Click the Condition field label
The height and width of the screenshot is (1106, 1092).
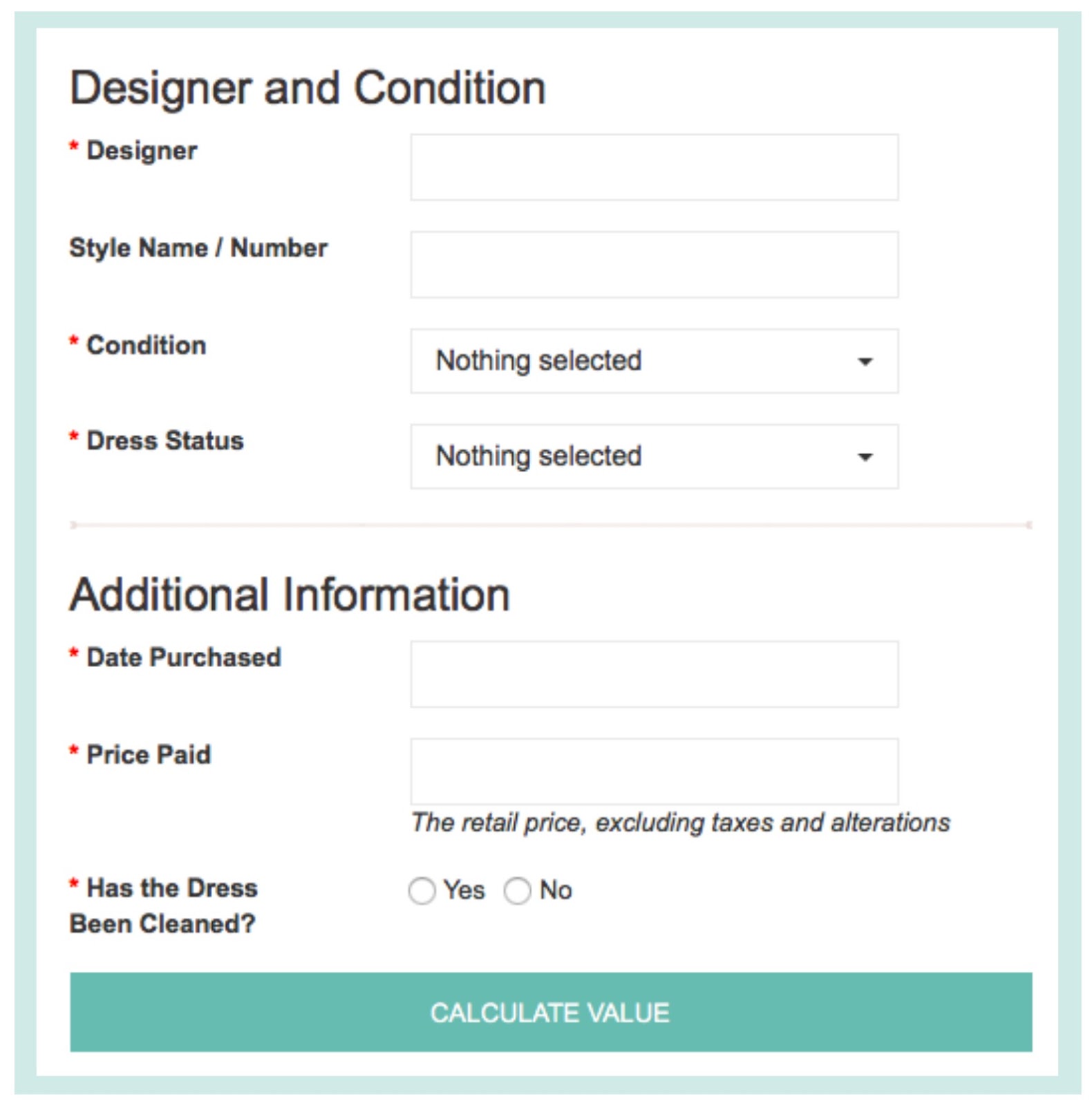(146, 346)
